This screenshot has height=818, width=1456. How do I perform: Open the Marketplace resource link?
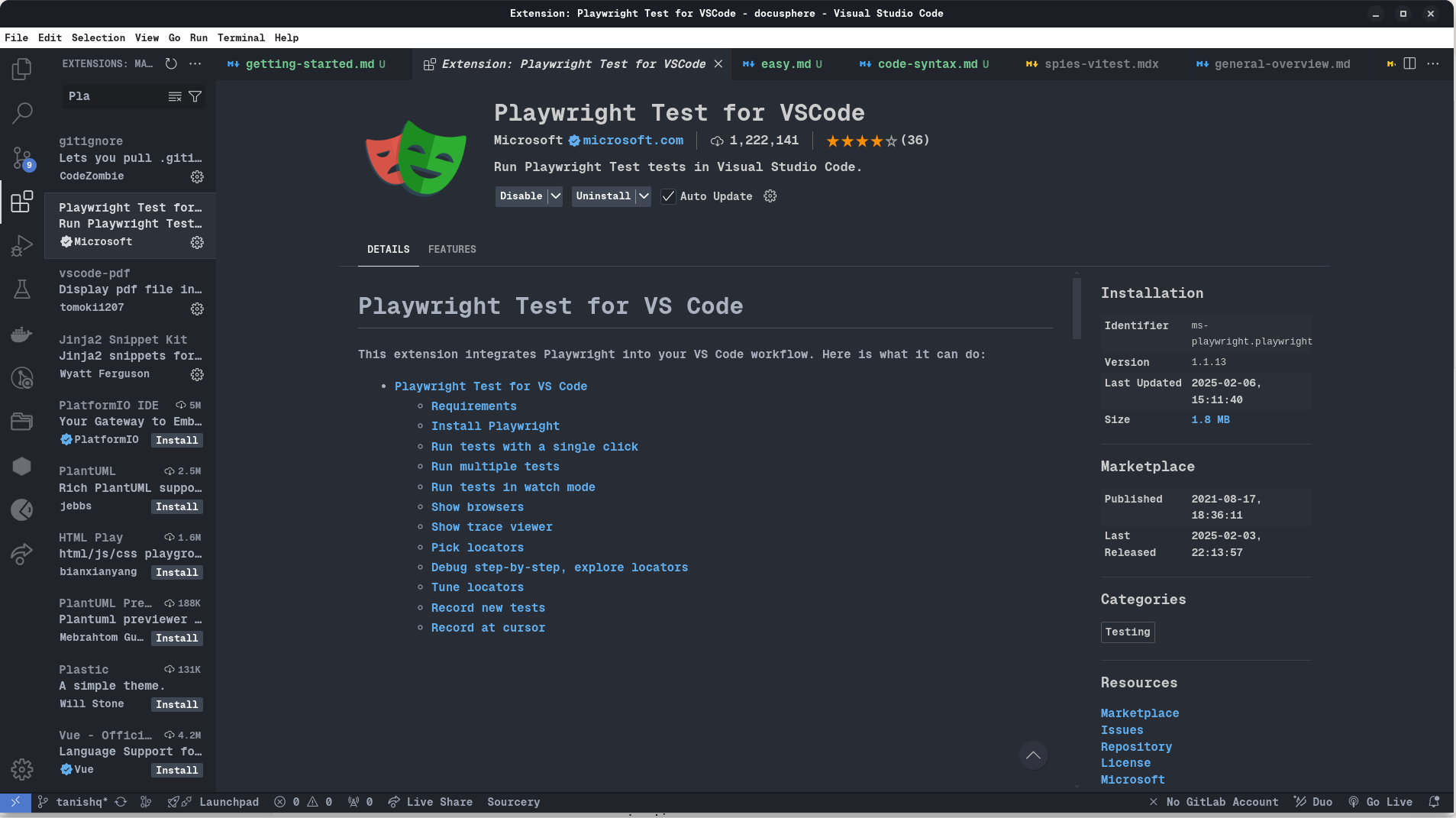click(1139, 713)
